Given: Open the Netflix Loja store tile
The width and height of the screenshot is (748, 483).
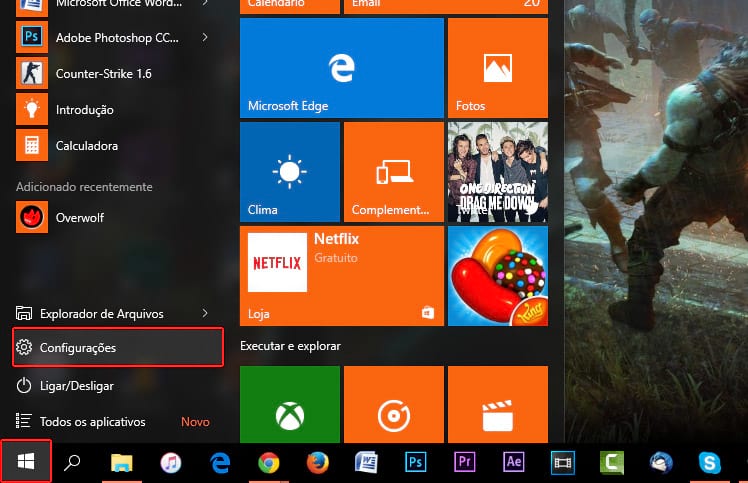Looking at the screenshot, I should (x=342, y=276).
